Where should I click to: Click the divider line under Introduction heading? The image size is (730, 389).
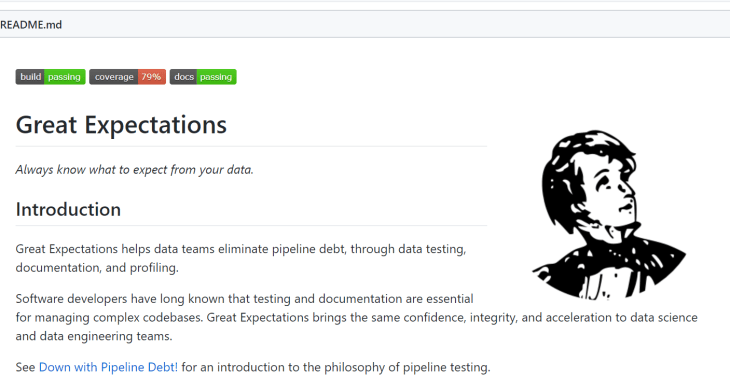pos(251,226)
